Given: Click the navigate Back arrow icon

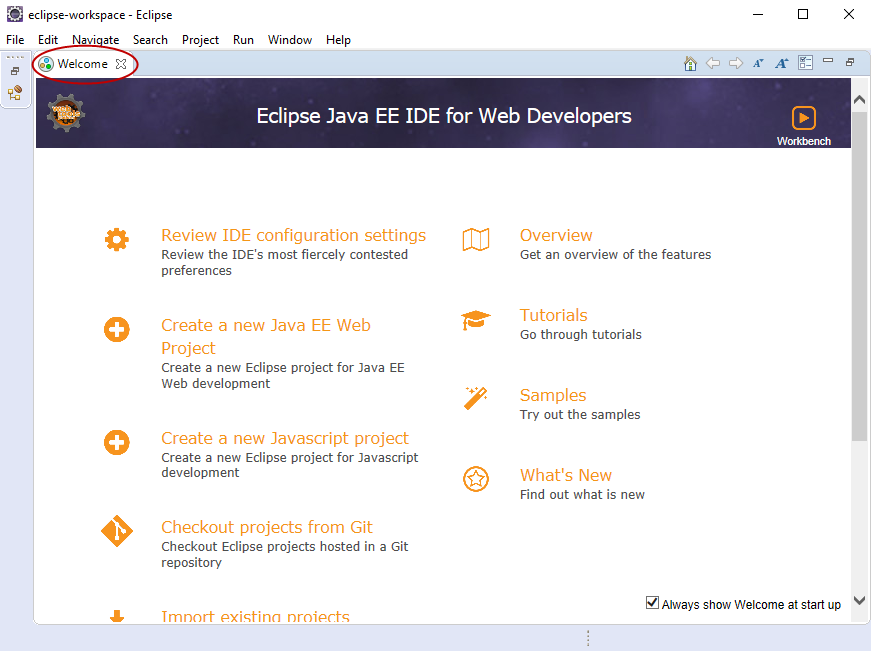Looking at the screenshot, I should click(713, 63).
